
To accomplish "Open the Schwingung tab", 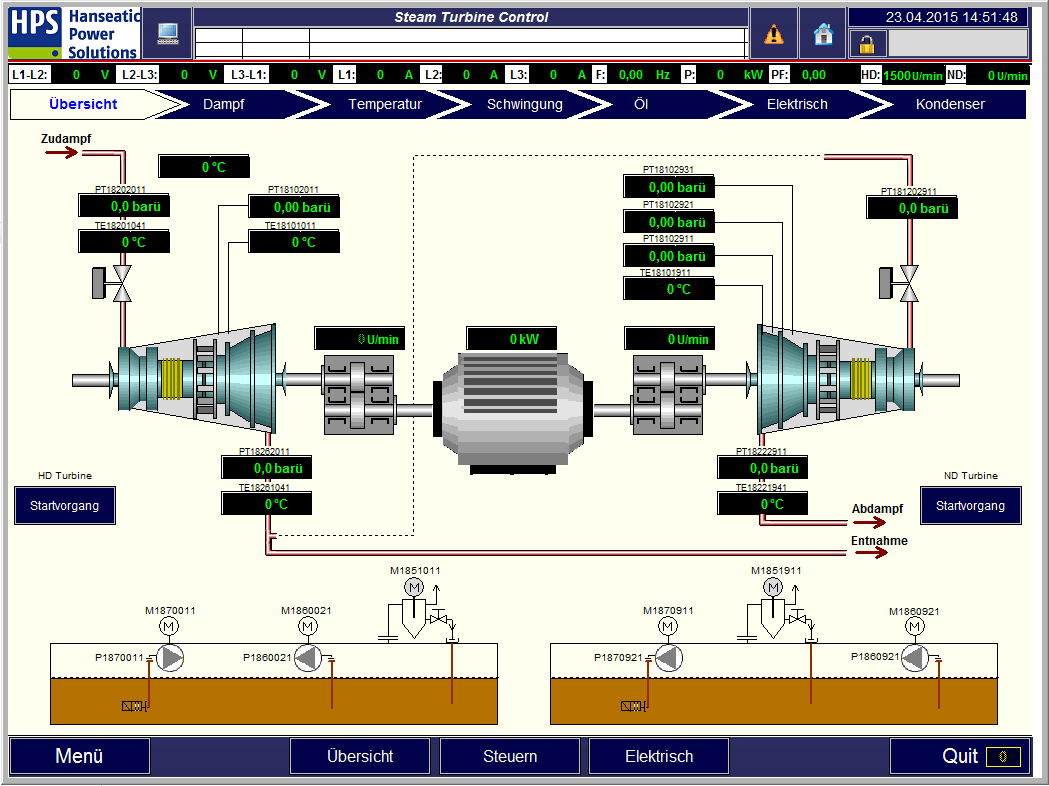I will coord(524,104).
